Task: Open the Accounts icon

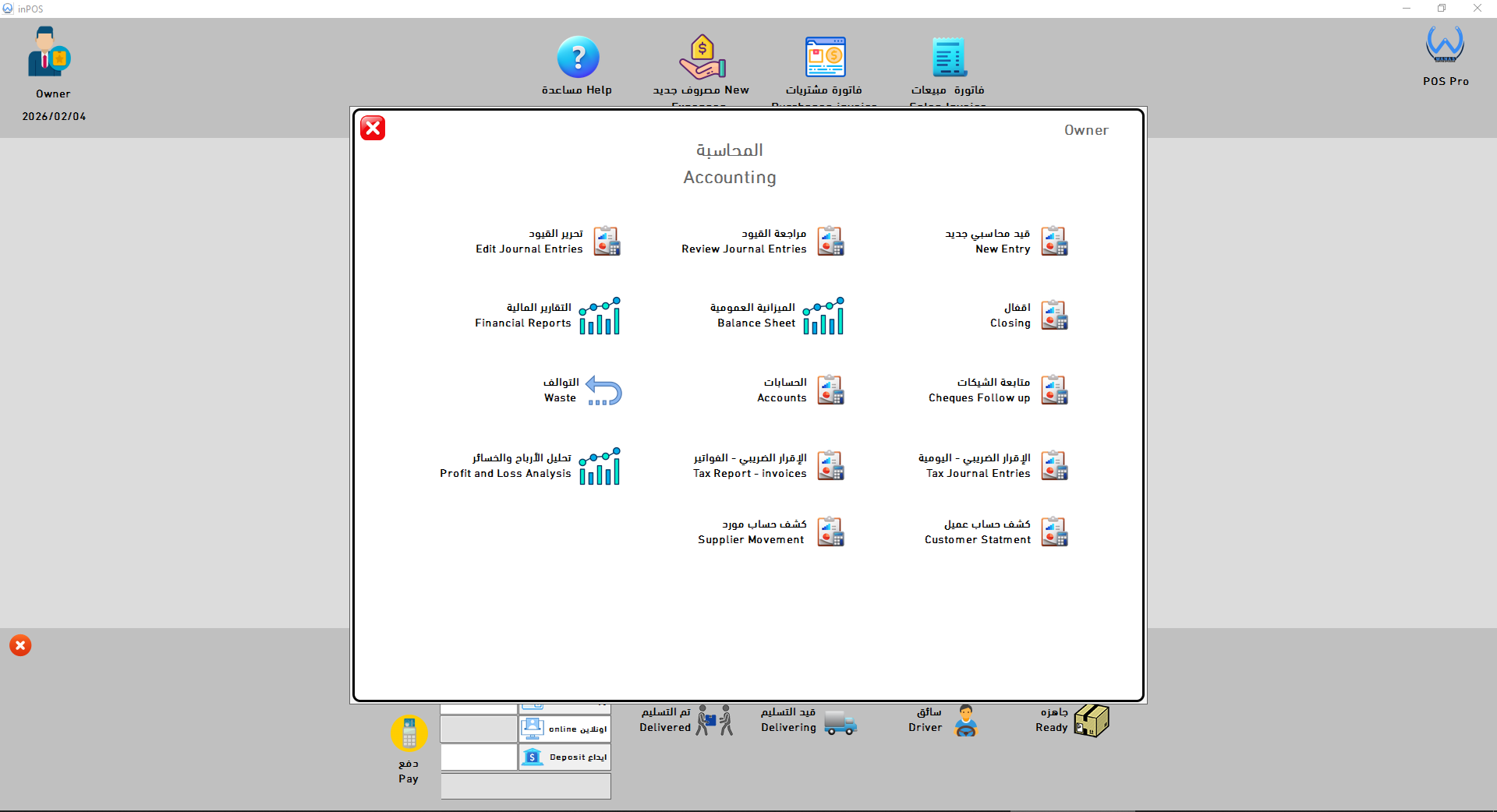Action: click(x=830, y=390)
